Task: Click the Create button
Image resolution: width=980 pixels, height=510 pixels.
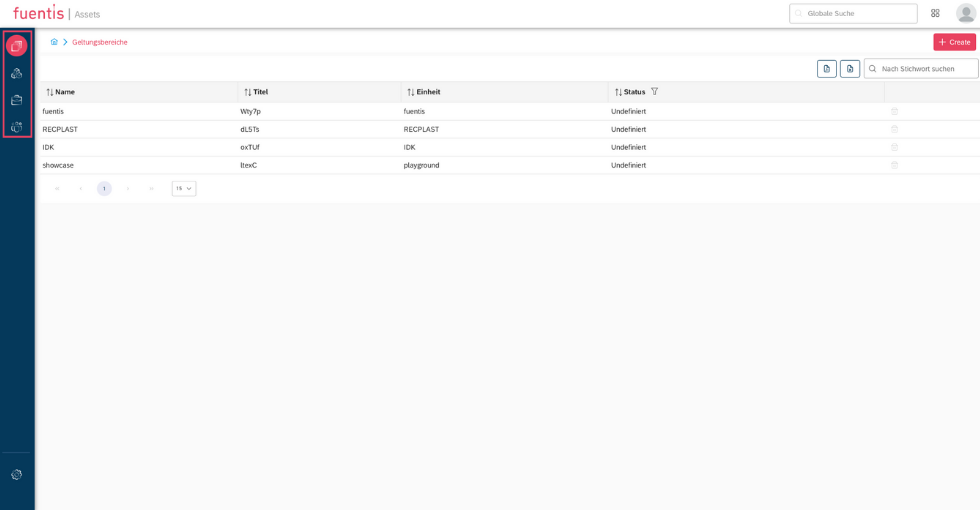Action: pos(954,42)
